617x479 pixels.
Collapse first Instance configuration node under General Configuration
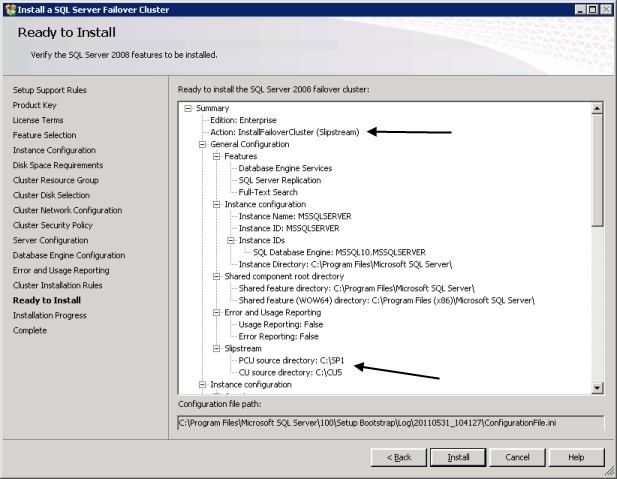[216, 204]
